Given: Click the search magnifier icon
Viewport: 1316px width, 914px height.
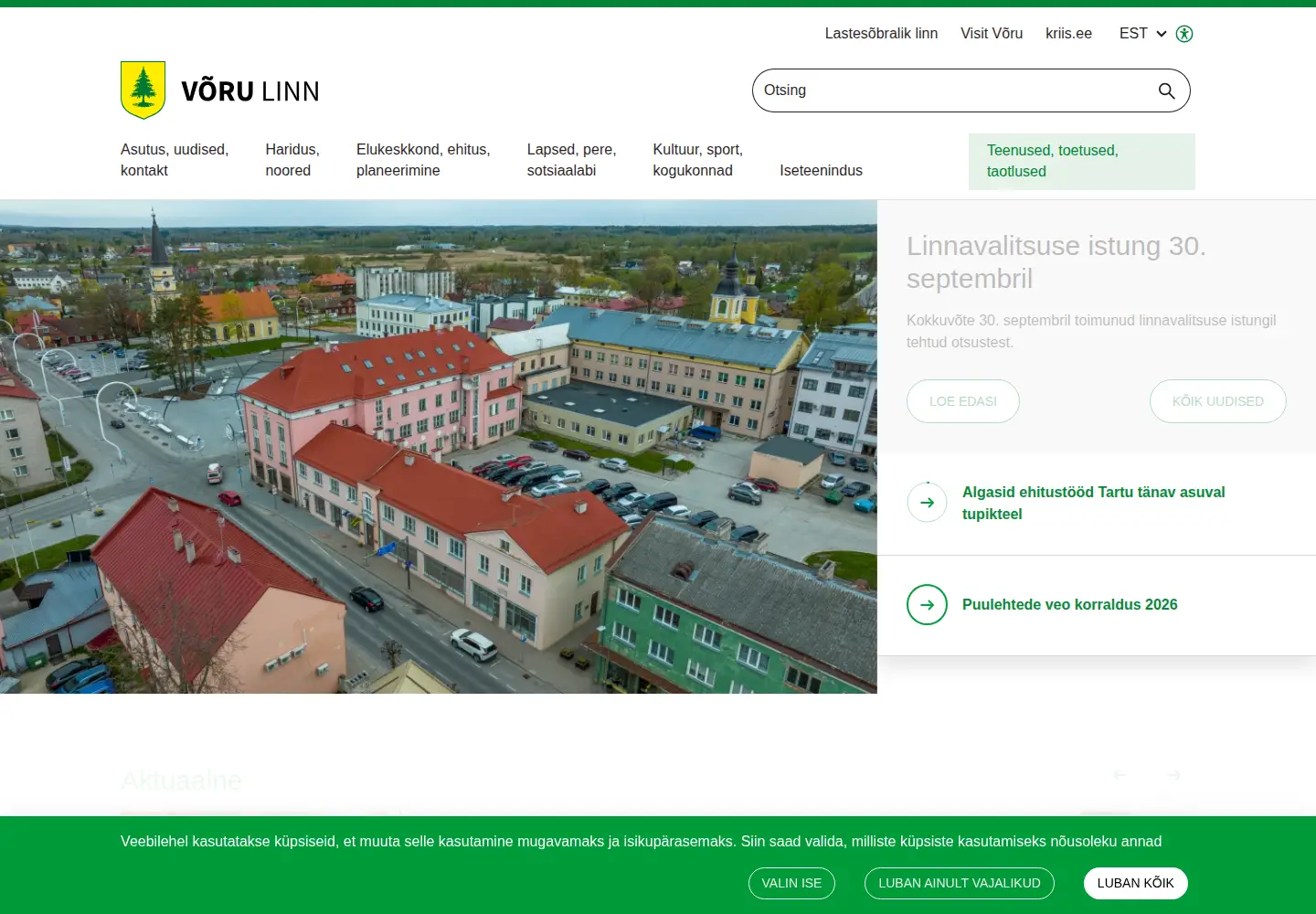Looking at the screenshot, I should point(1166,90).
